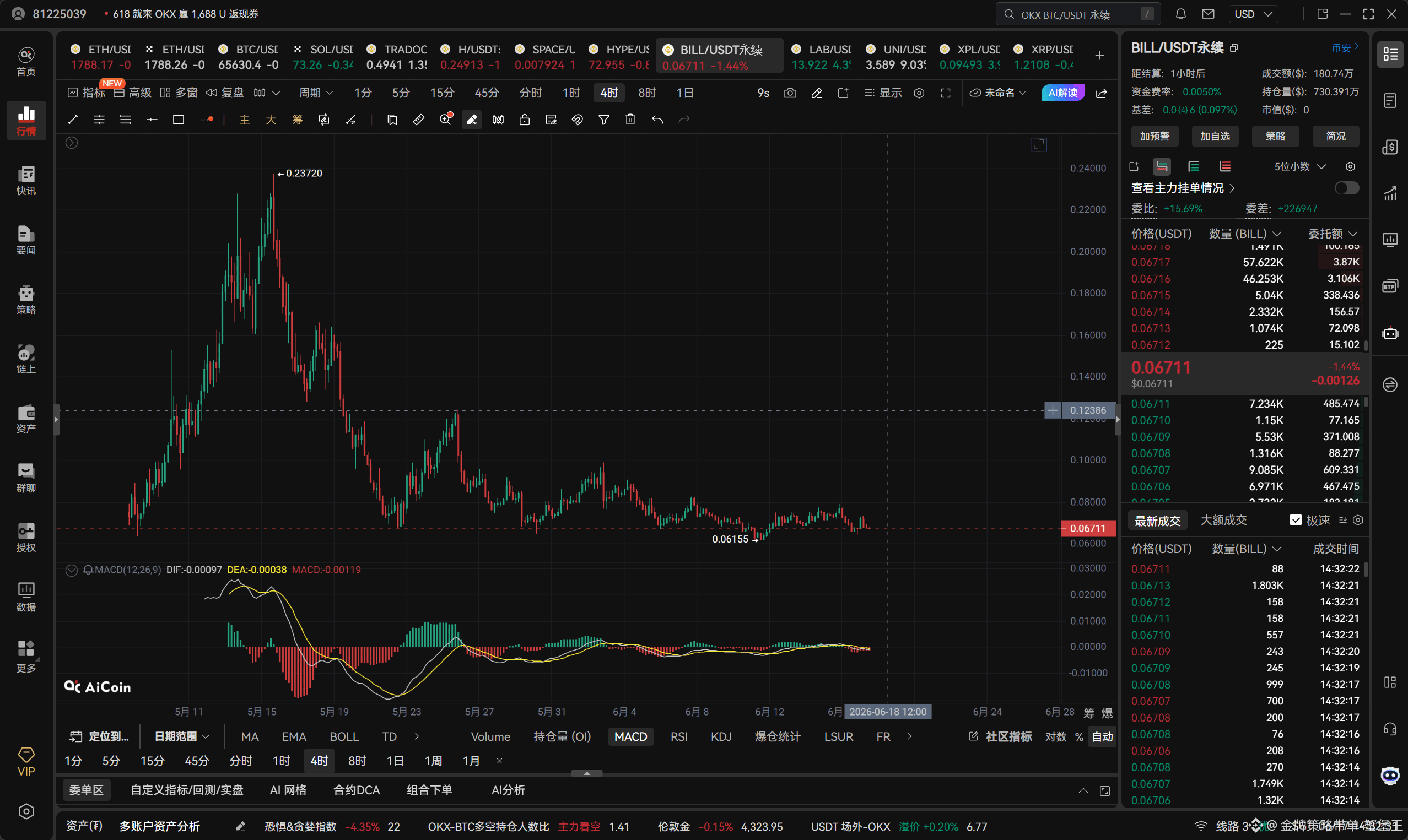Click the zoom magnifier tool
Image resolution: width=1408 pixels, height=840 pixels.
tap(446, 120)
